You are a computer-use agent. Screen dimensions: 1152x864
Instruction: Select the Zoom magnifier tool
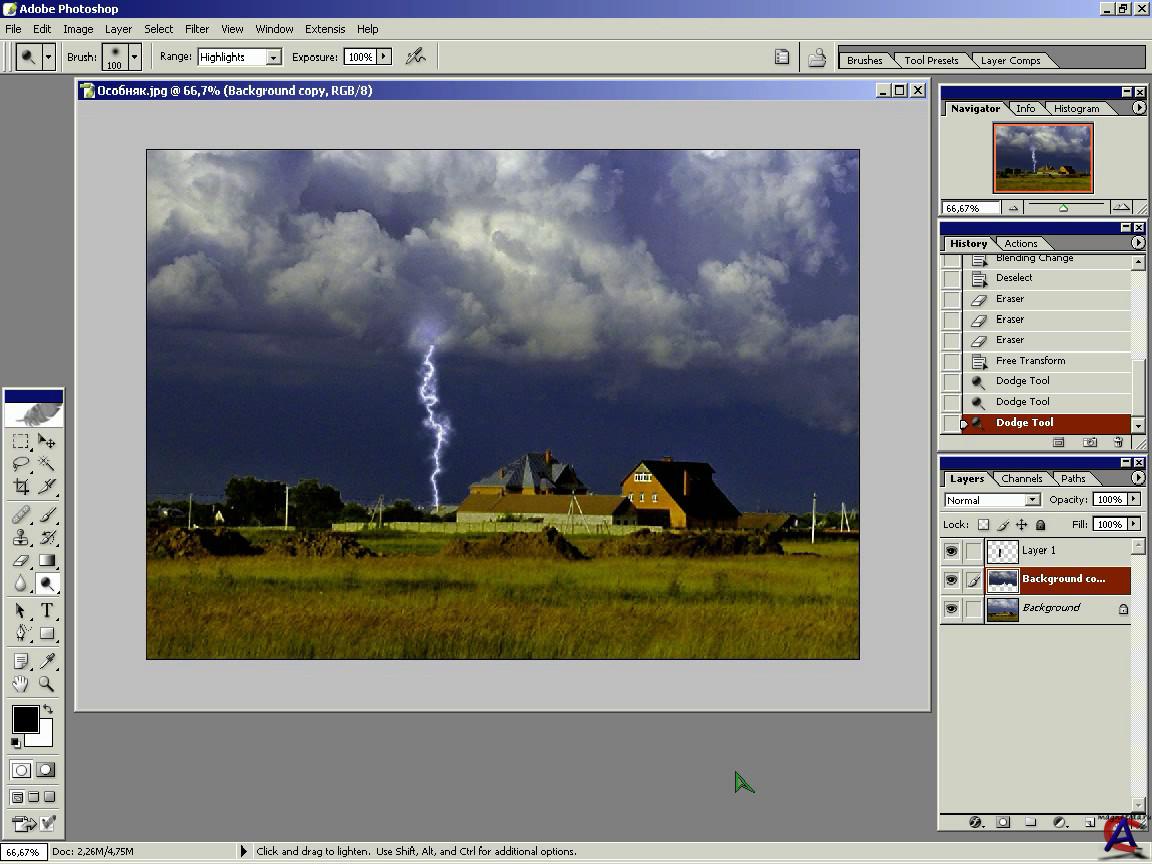point(46,684)
